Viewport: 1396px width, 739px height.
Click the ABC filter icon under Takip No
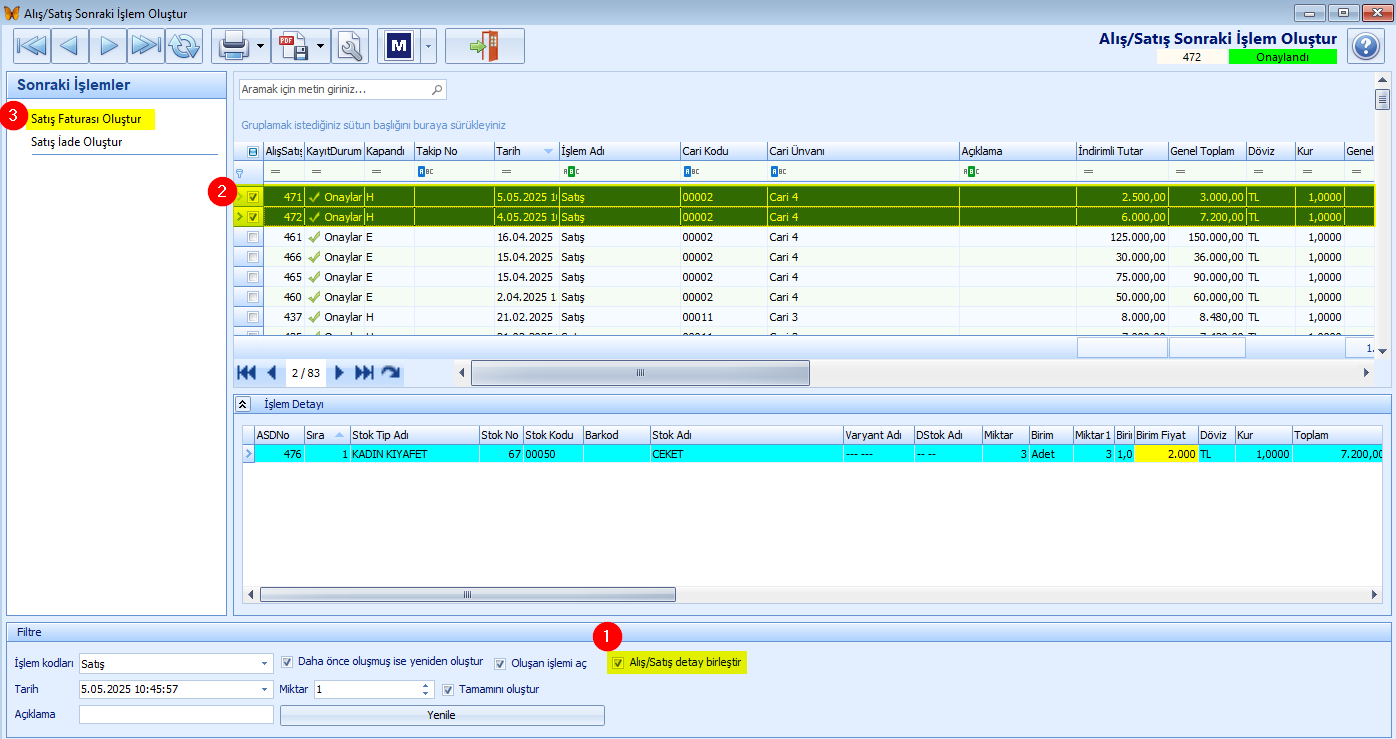click(425, 171)
